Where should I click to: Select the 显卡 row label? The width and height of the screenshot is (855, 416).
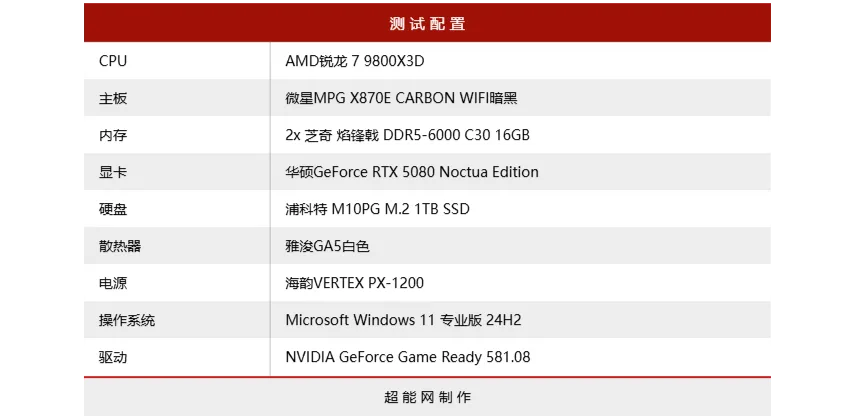pyautogui.click(x=113, y=172)
